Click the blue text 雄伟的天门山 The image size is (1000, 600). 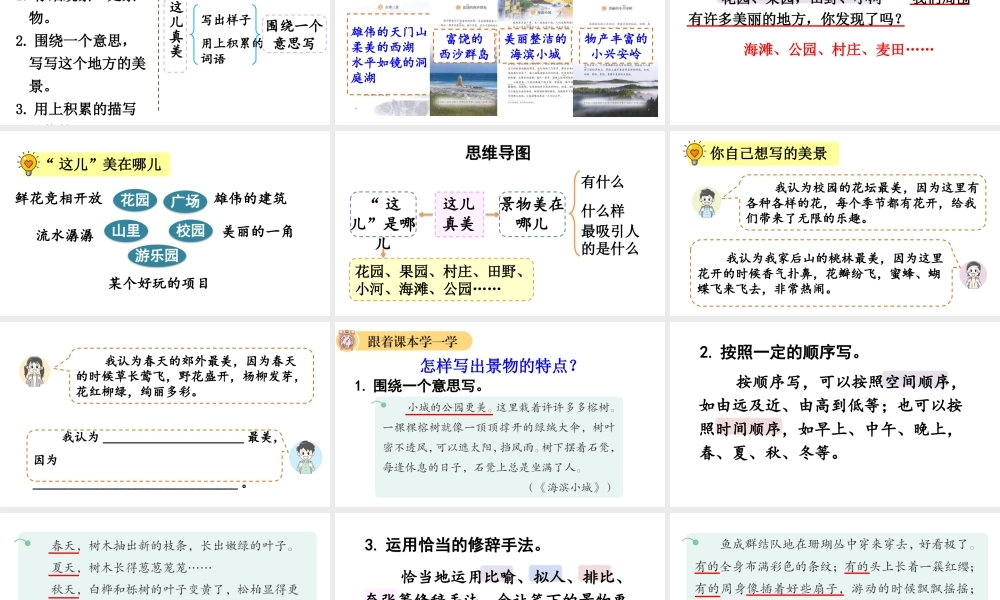click(389, 31)
